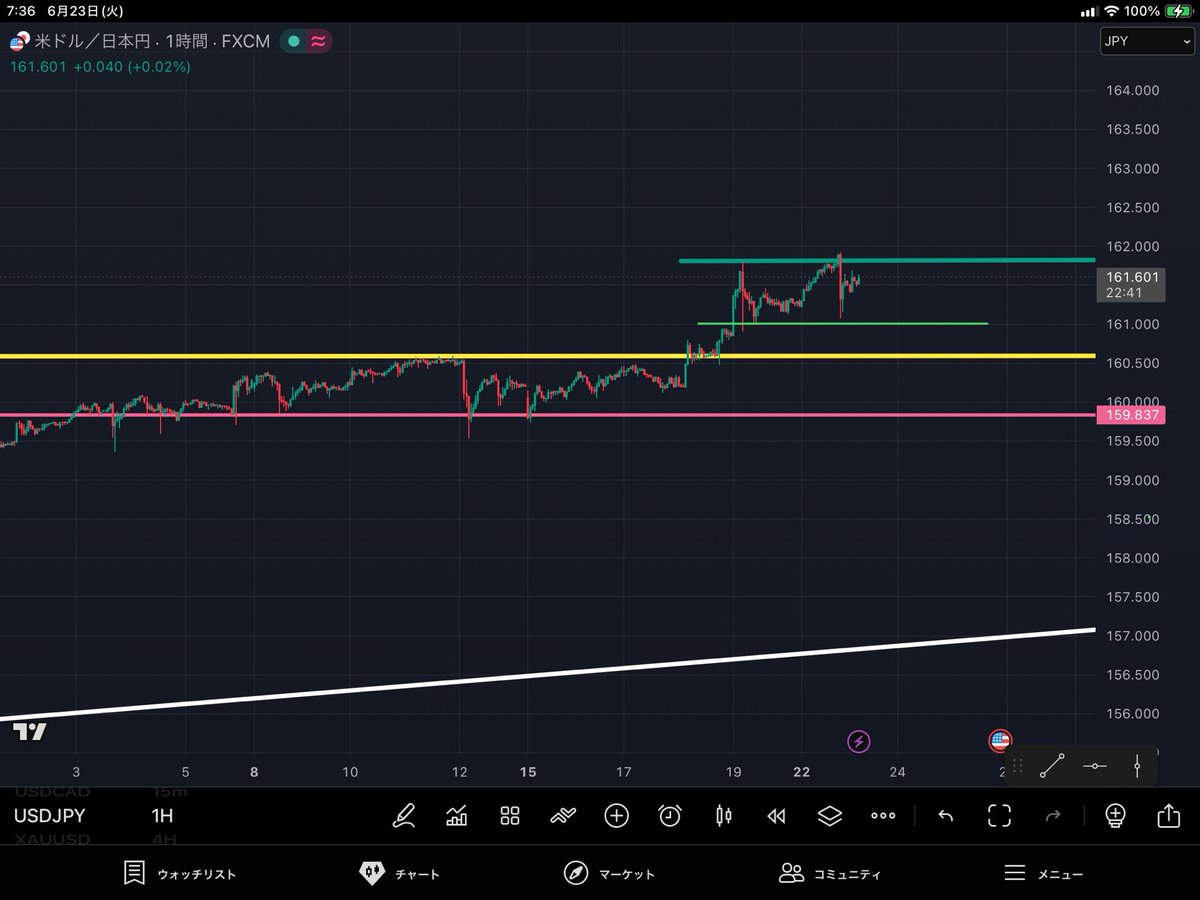
Task: Tap the 162.000 price axis label
Action: pos(1133,246)
